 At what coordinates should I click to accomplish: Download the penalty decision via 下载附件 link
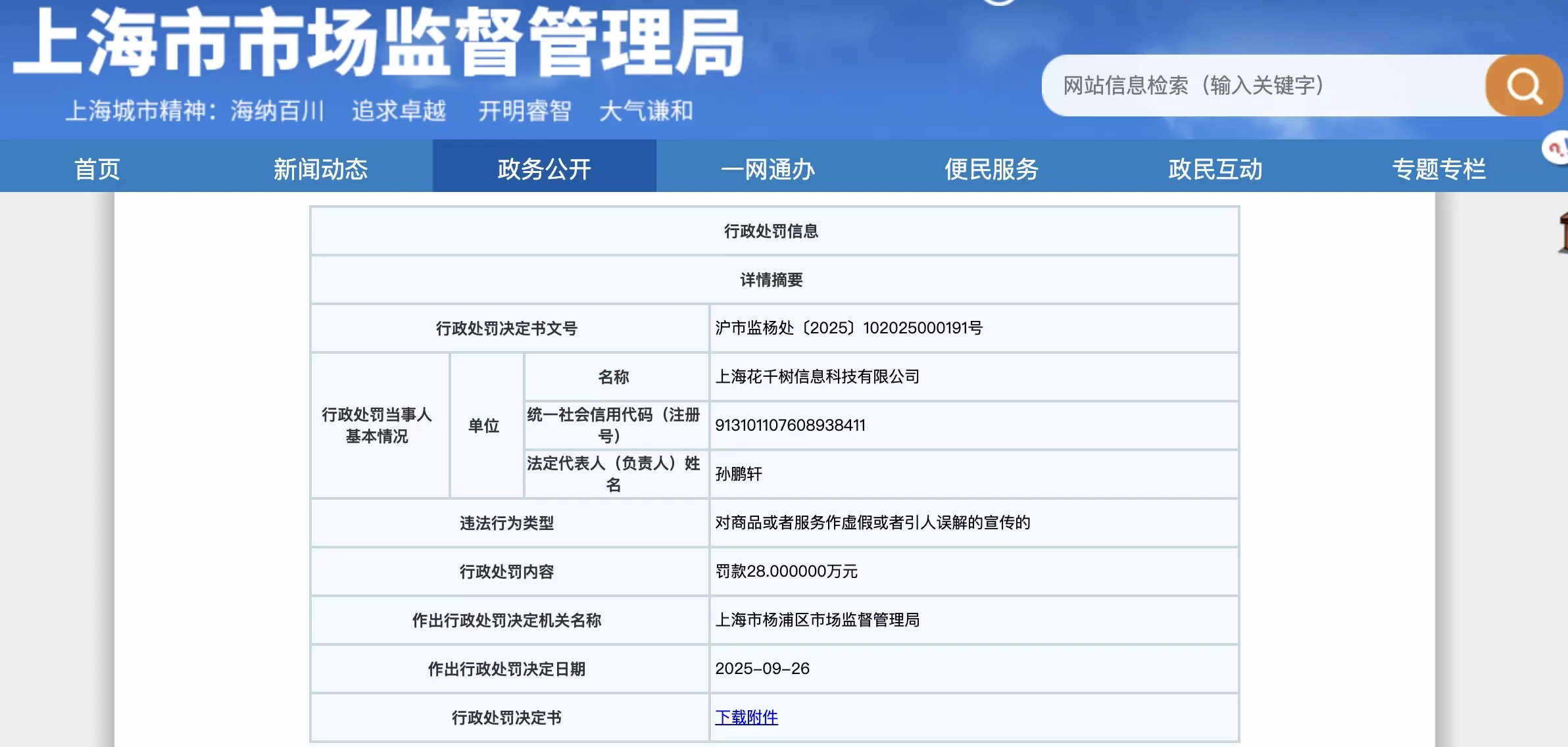pos(747,718)
